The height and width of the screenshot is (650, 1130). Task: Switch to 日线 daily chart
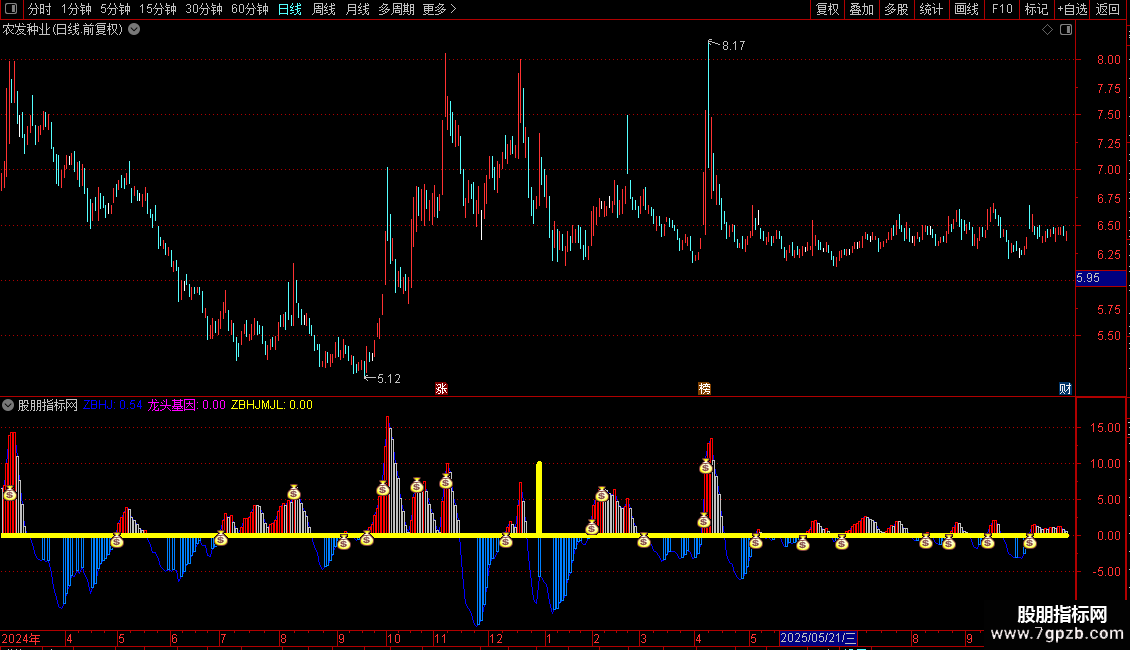290,9
